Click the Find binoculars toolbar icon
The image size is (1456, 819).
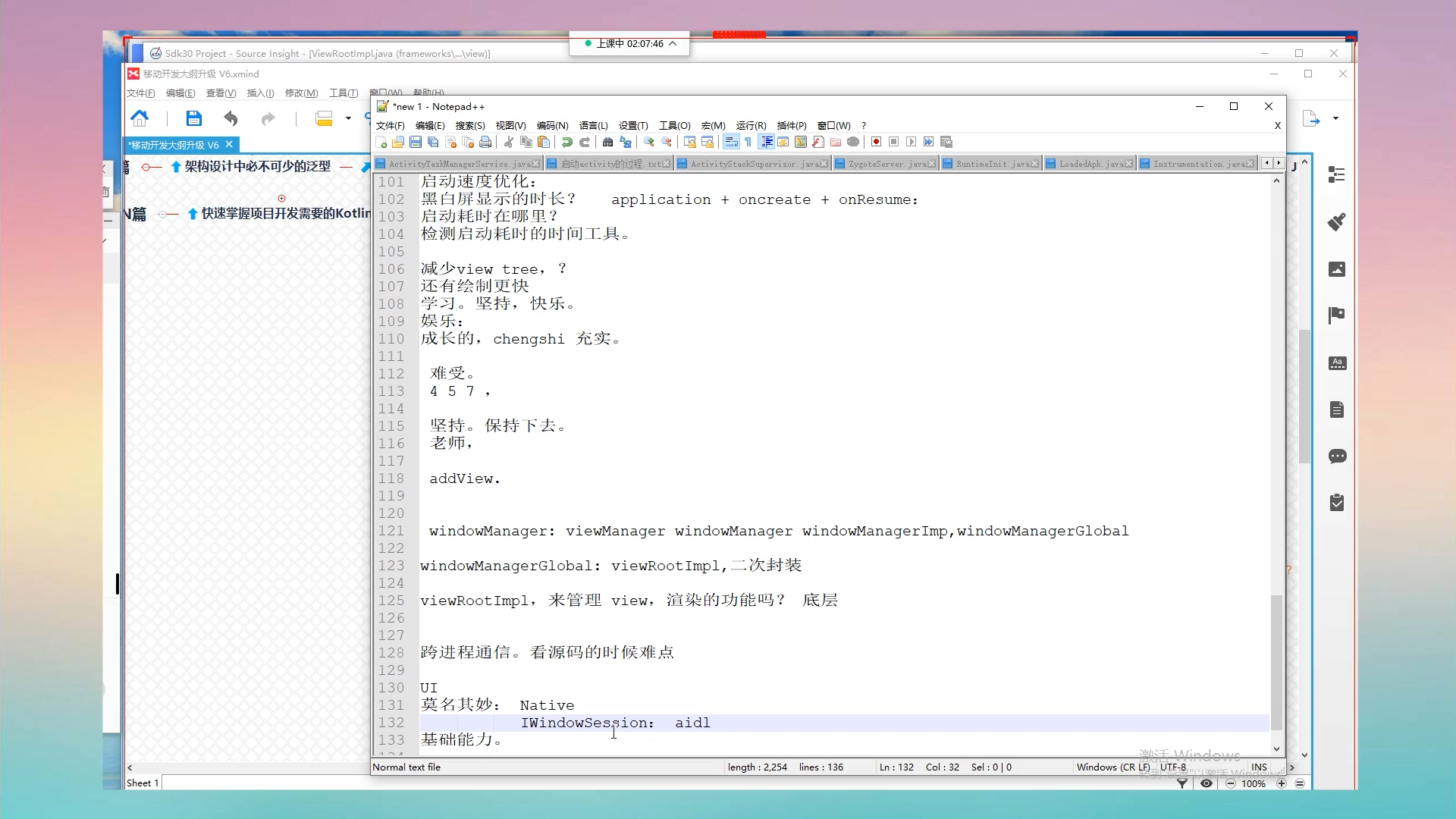607,142
